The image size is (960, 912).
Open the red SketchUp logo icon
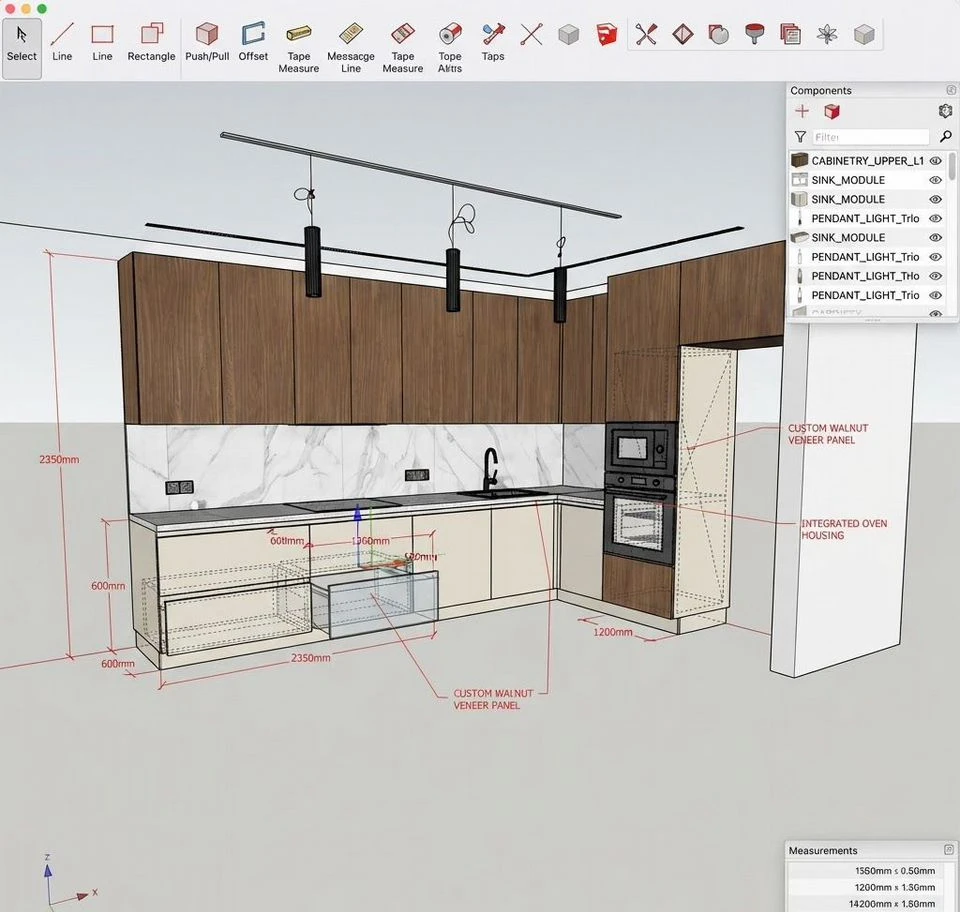pos(607,34)
